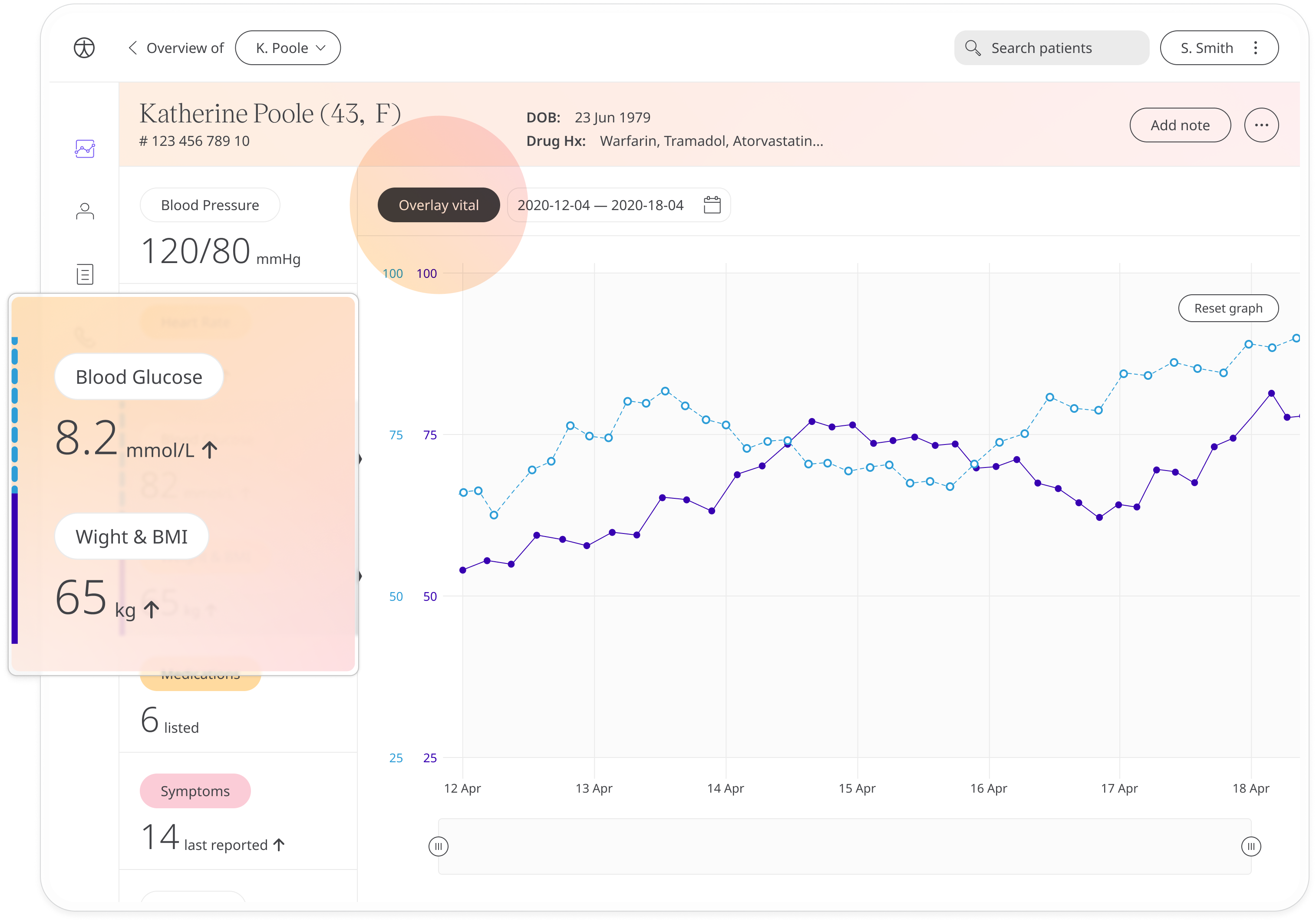
Task: Expand the K. Poole patient dropdown
Action: [x=287, y=47]
